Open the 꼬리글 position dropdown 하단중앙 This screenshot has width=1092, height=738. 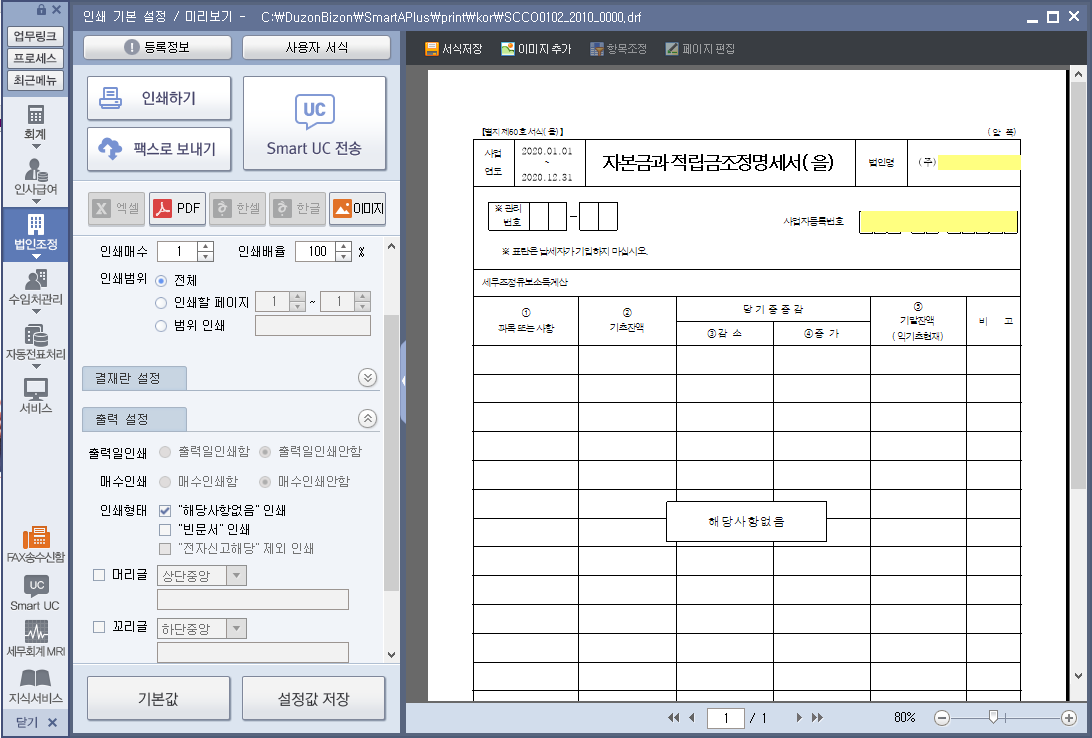(203, 628)
